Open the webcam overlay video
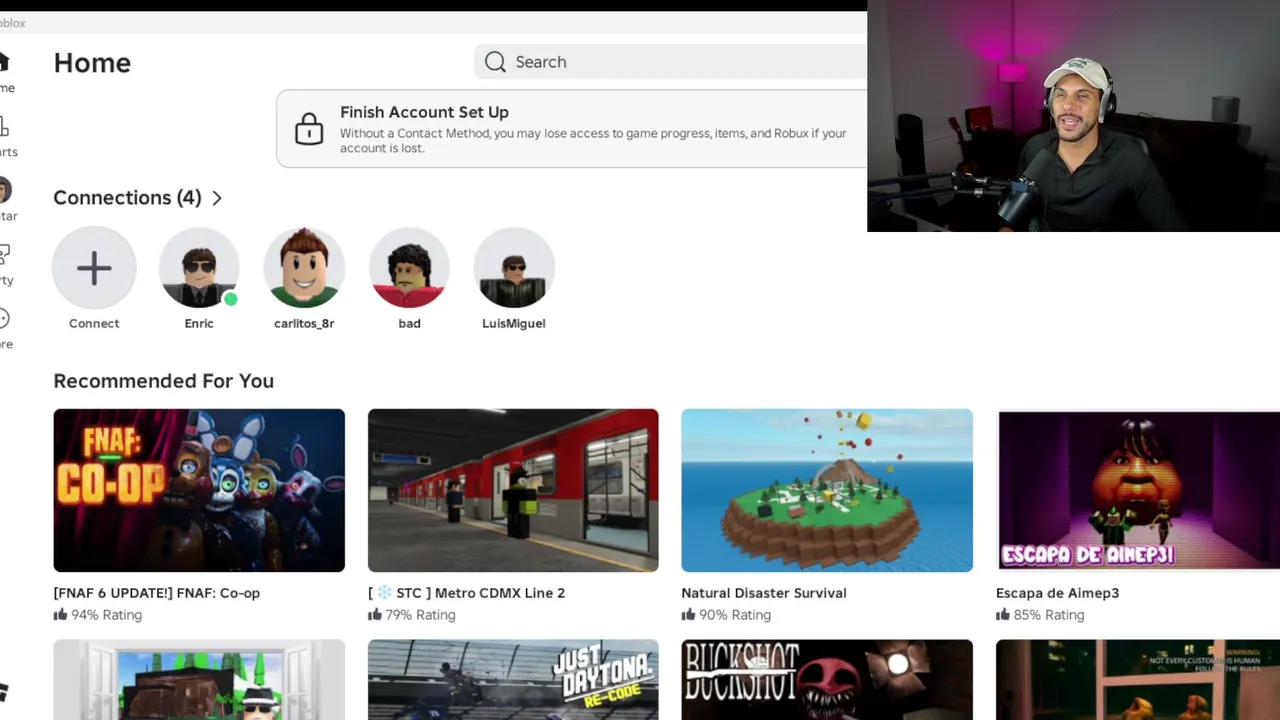 [1073, 116]
